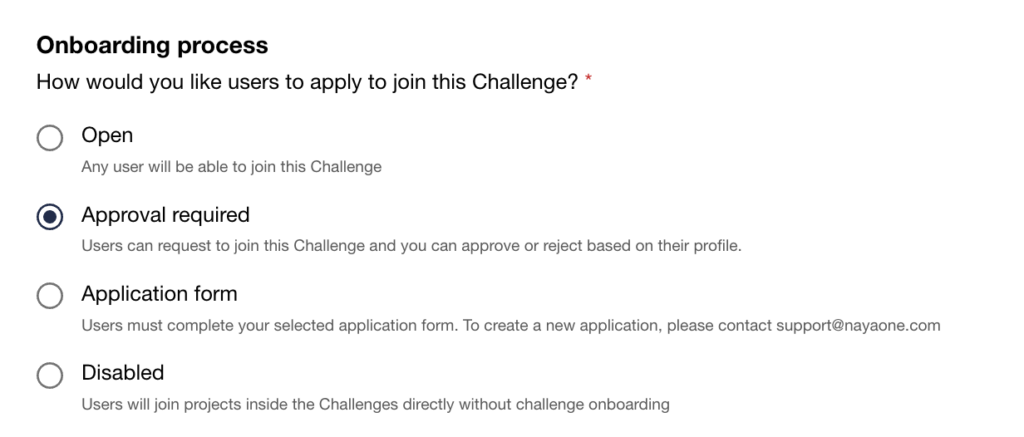1024x437 pixels.
Task: Click the red required-field asterisk
Action: tap(589, 81)
